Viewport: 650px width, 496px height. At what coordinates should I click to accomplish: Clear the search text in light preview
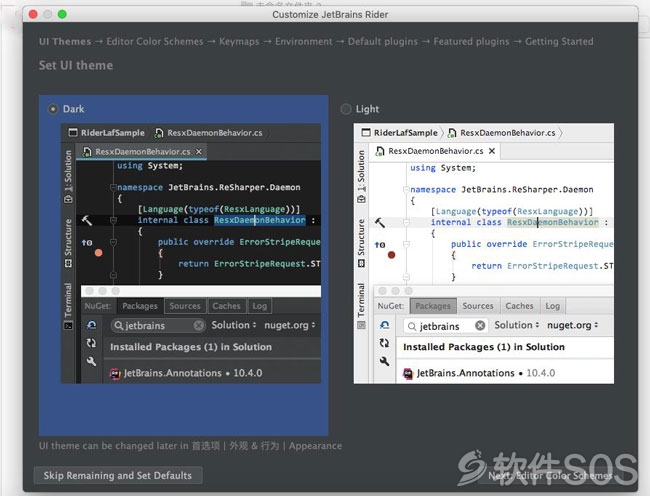point(480,326)
